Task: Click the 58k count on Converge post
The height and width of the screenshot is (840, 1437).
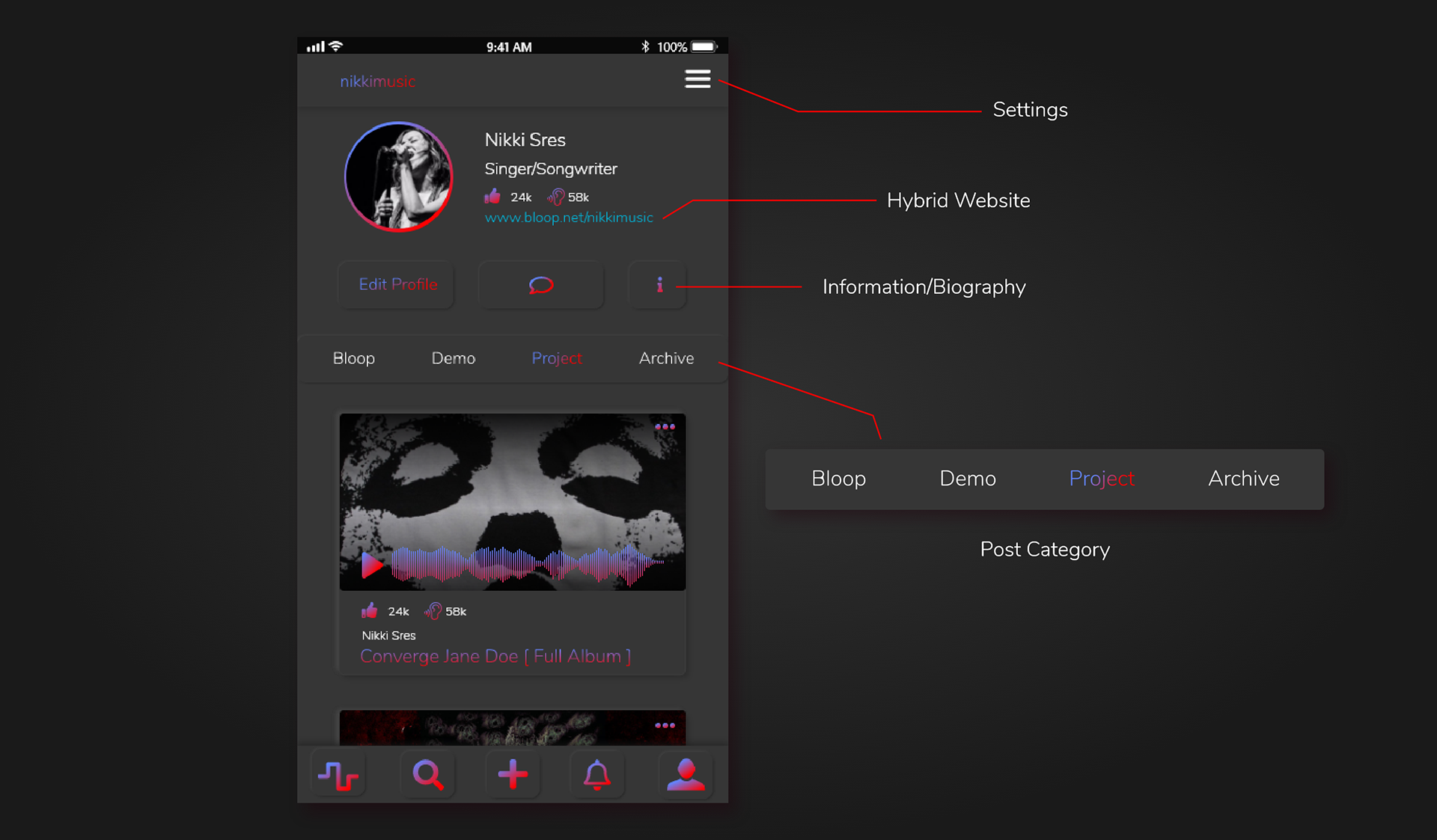Action: (x=456, y=612)
